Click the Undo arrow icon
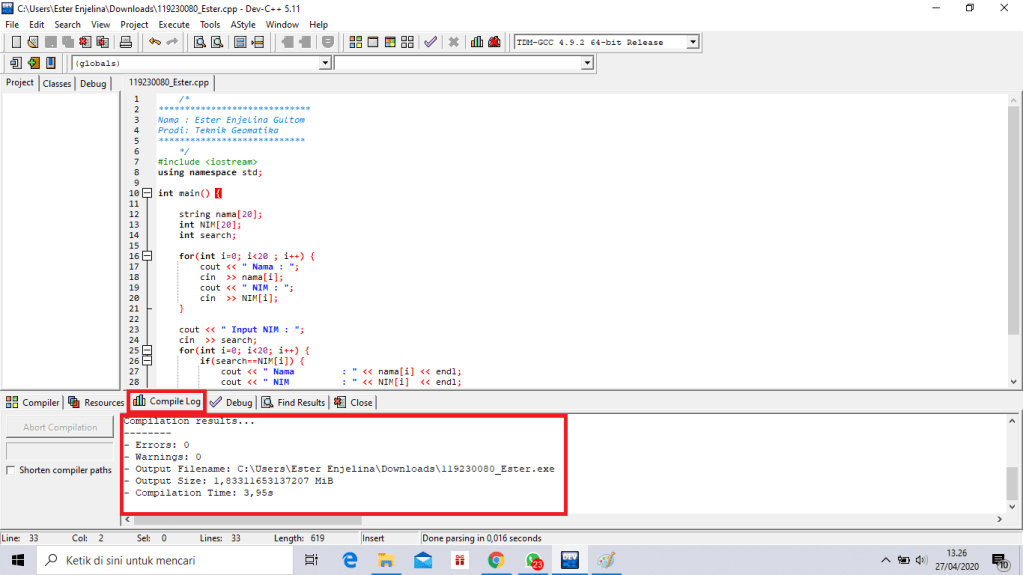 point(154,42)
